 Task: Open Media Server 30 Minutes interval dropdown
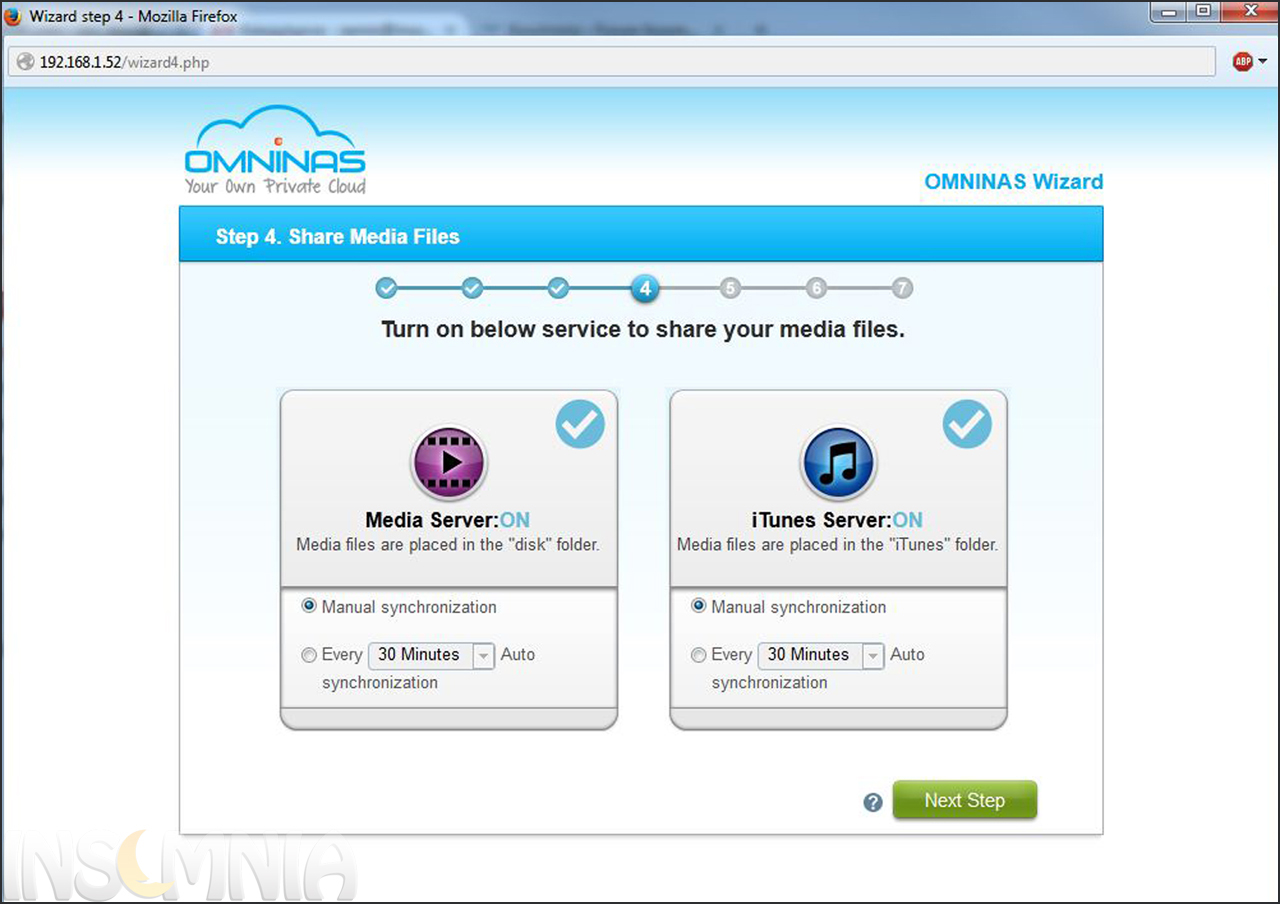432,655
